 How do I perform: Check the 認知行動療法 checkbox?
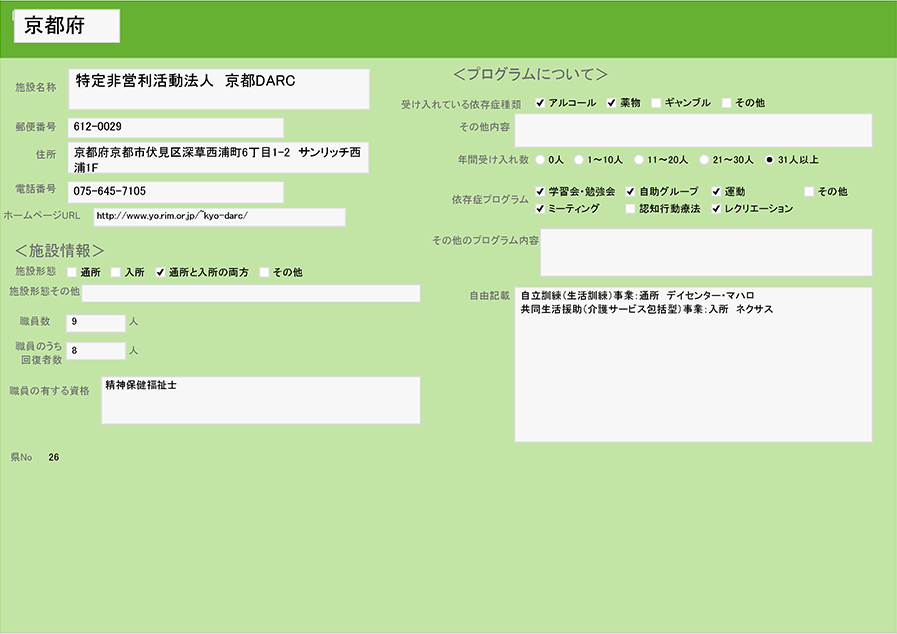click(x=630, y=209)
